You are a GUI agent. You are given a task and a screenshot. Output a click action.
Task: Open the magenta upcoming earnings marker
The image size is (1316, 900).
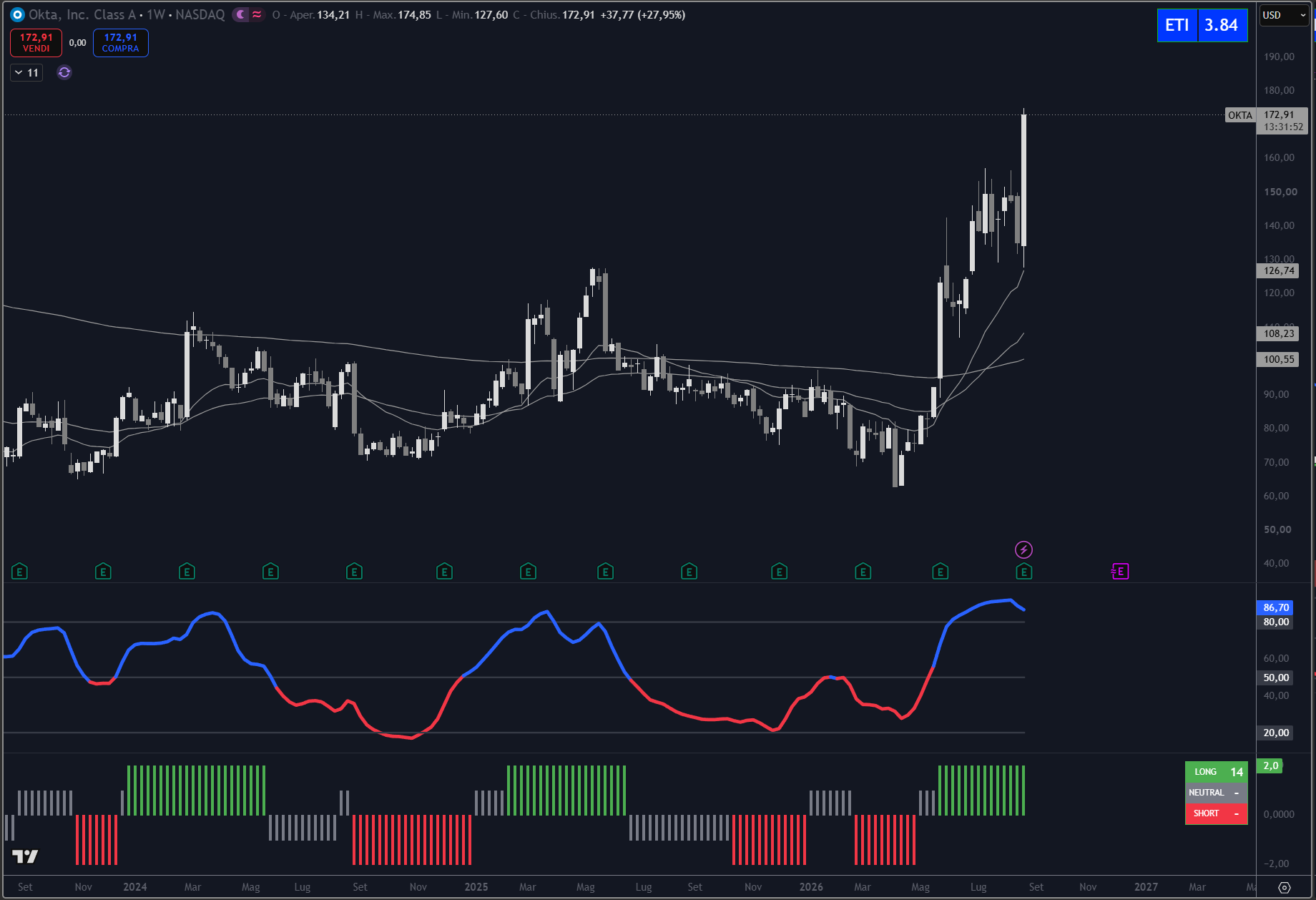pos(1120,571)
